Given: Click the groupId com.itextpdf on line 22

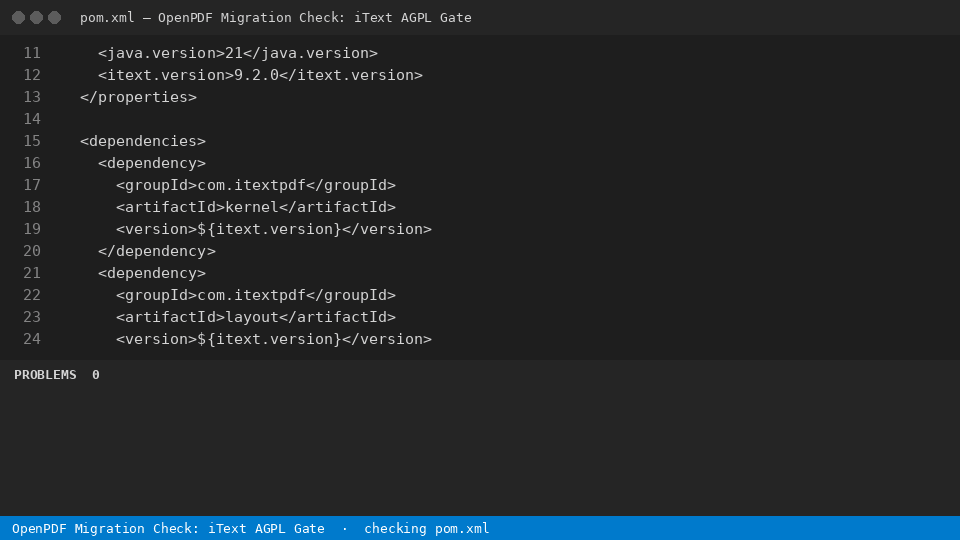Looking at the screenshot, I should (256, 296).
